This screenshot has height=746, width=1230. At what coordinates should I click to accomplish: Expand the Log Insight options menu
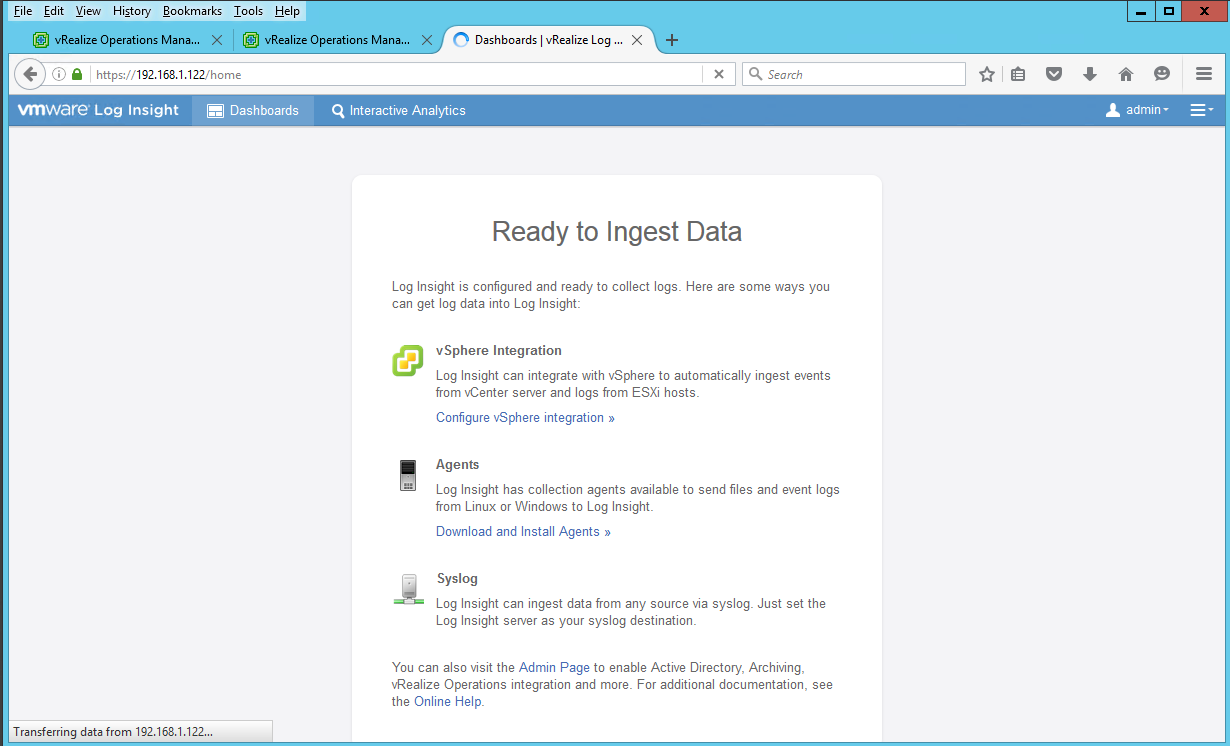pyautogui.click(x=1202, y=110)
